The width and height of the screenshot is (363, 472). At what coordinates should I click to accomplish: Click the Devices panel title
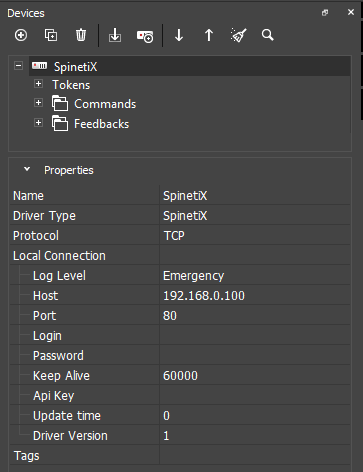[x=26, y=13]
